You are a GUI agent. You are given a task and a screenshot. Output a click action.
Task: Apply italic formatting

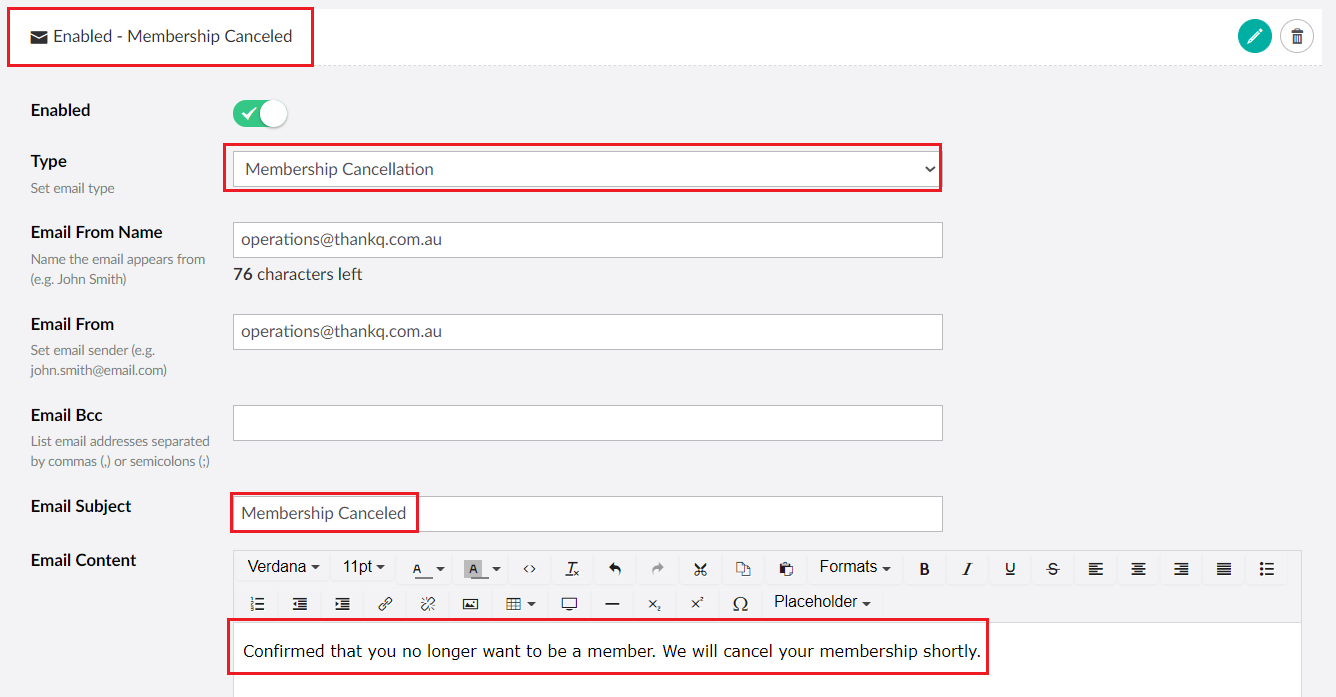(x=967, y=568)
